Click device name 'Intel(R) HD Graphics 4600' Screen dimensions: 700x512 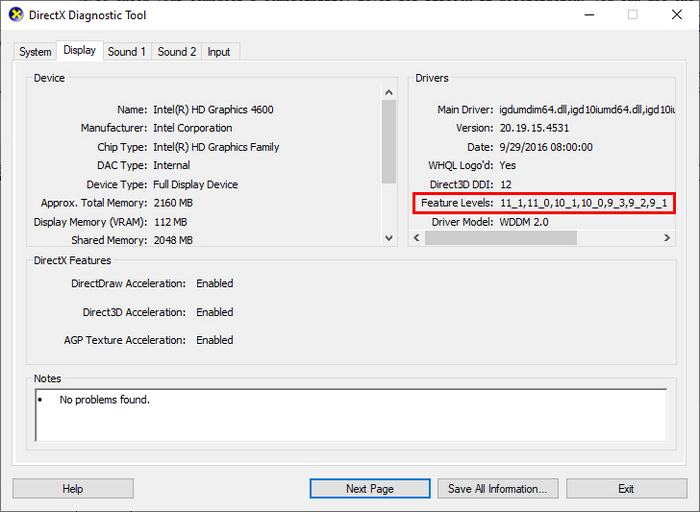coord(213,110)
